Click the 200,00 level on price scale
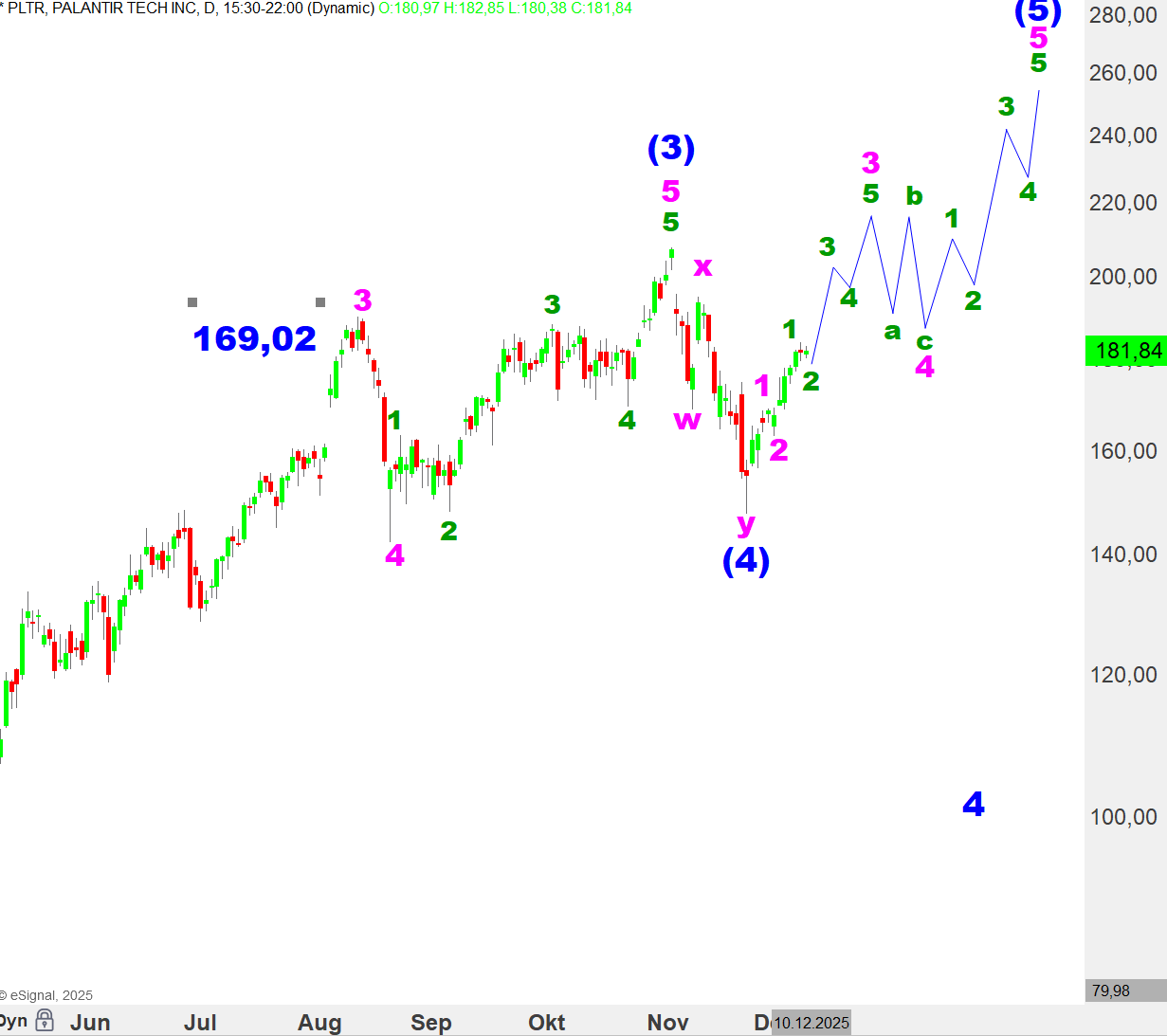The width and height of the screenshot is (1167, 1036). (1123, 277)
